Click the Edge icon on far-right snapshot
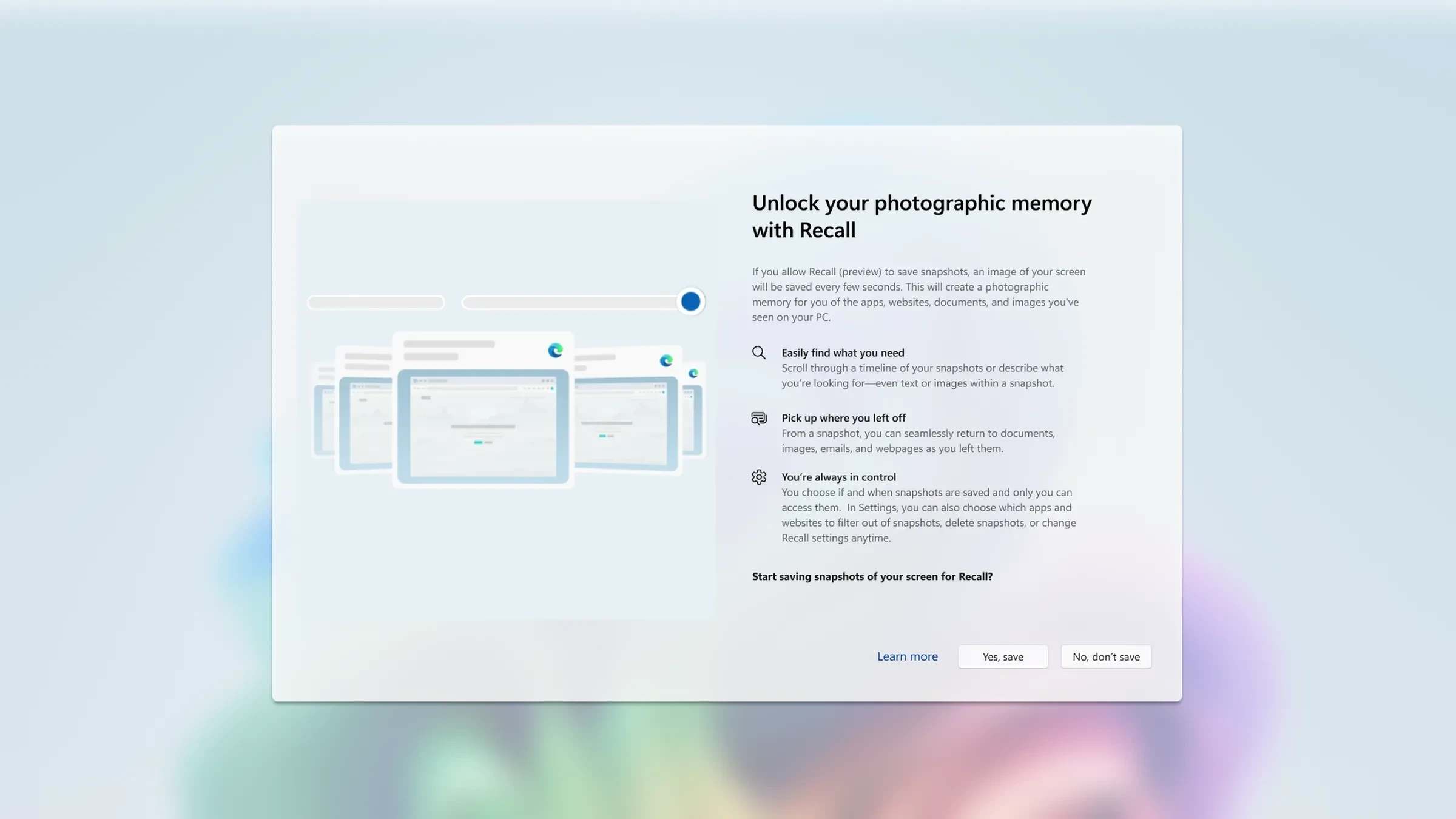Screen dimensions: 1456x819 [693, 373]
